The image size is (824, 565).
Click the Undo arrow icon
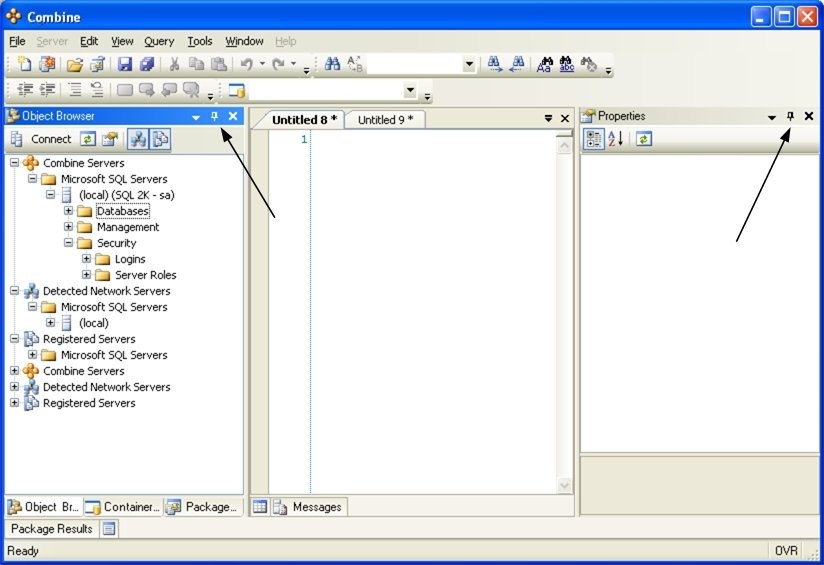coord(247,65)
